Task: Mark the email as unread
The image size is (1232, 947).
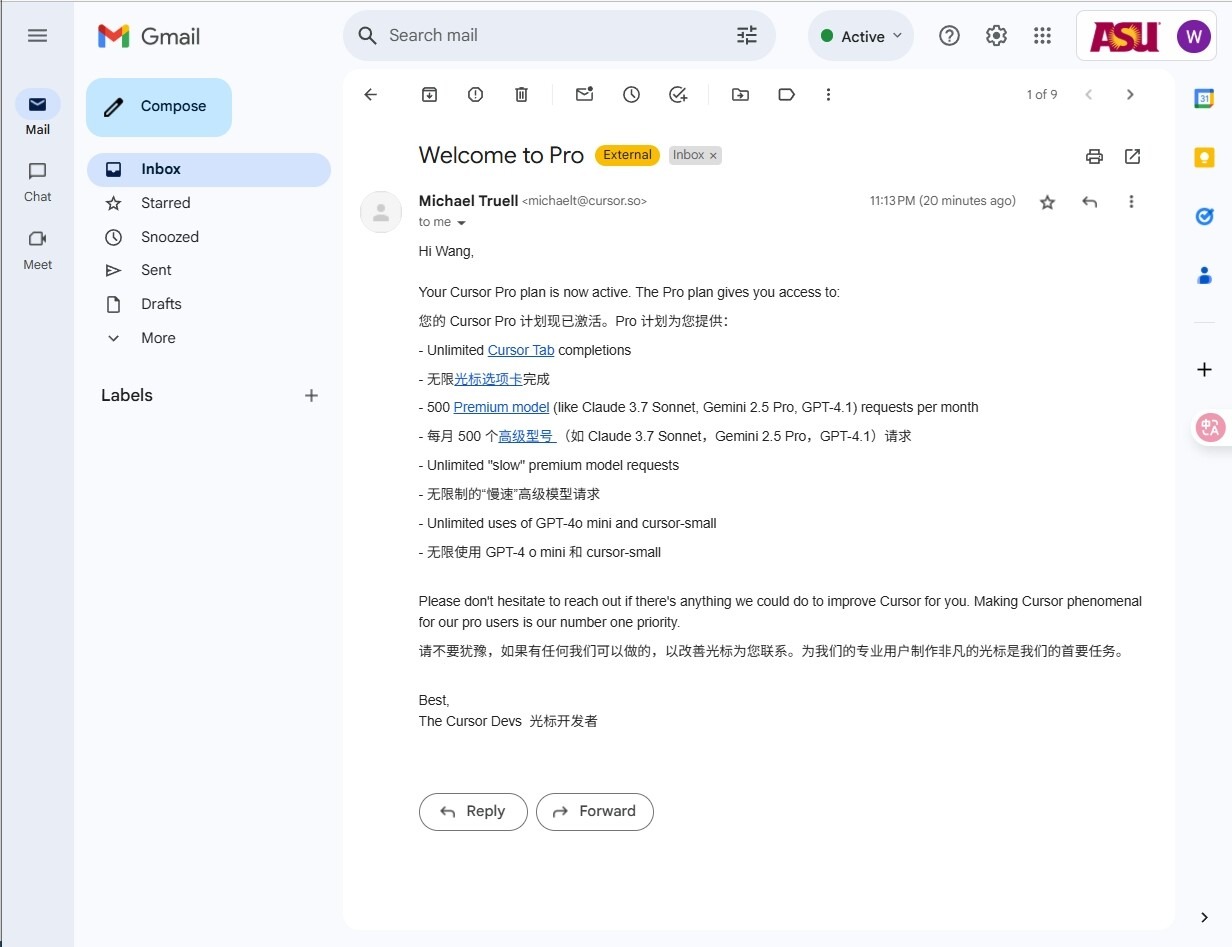Action: pyautogui.click(x=584, y=94)
